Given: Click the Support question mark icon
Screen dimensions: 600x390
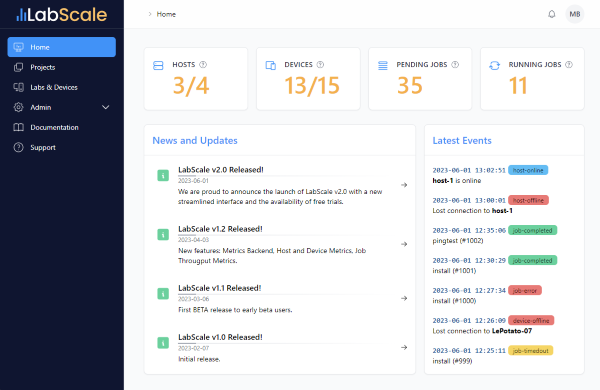Looking at the screenshot, I should pos(18,147).
